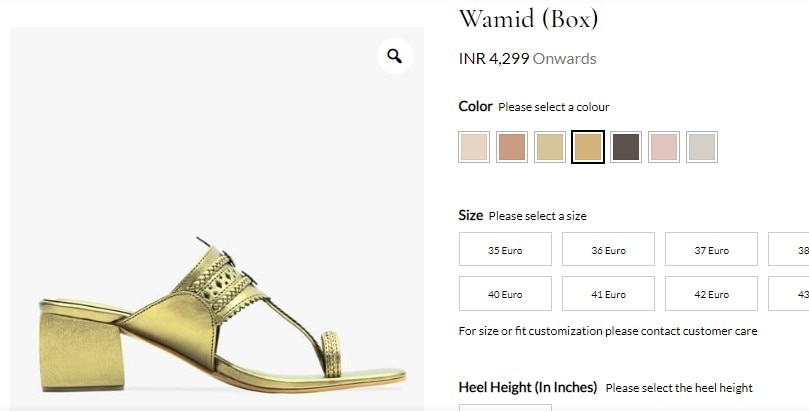Choose the terracotta brown color swatch
This screenshot has height=411, width=809.
512,147
